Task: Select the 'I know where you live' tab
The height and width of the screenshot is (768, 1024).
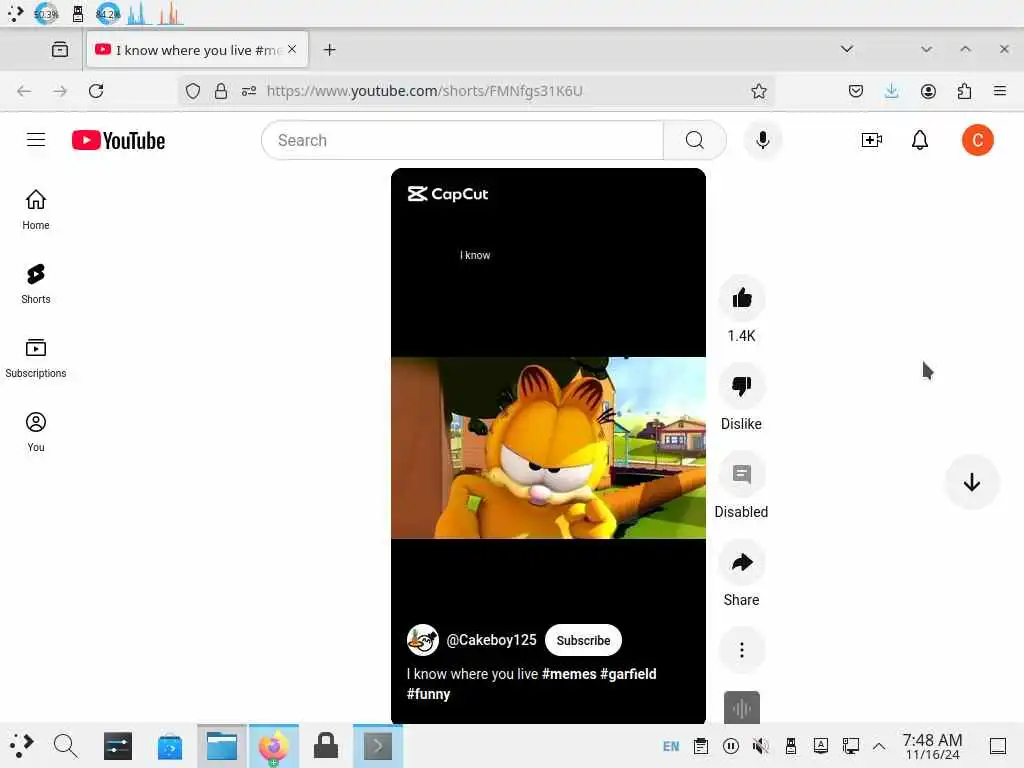Action: [197, 50]
